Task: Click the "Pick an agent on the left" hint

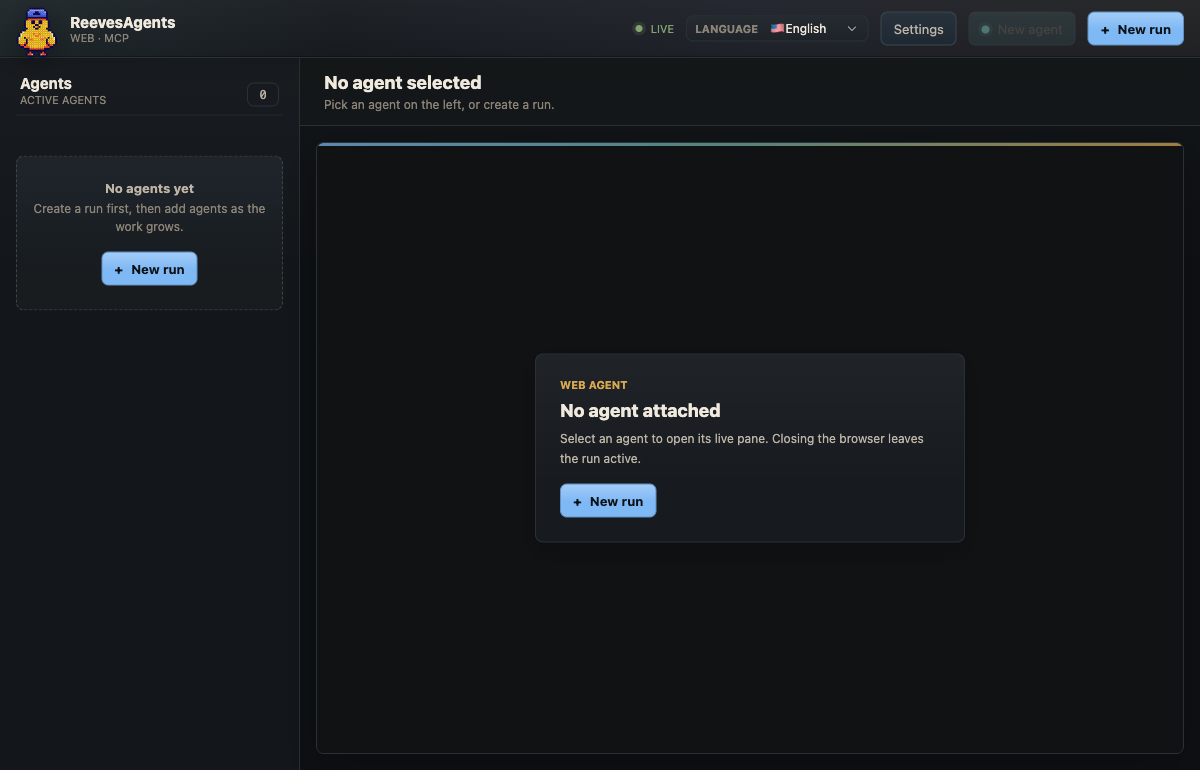Action: [x=439, y=104]
